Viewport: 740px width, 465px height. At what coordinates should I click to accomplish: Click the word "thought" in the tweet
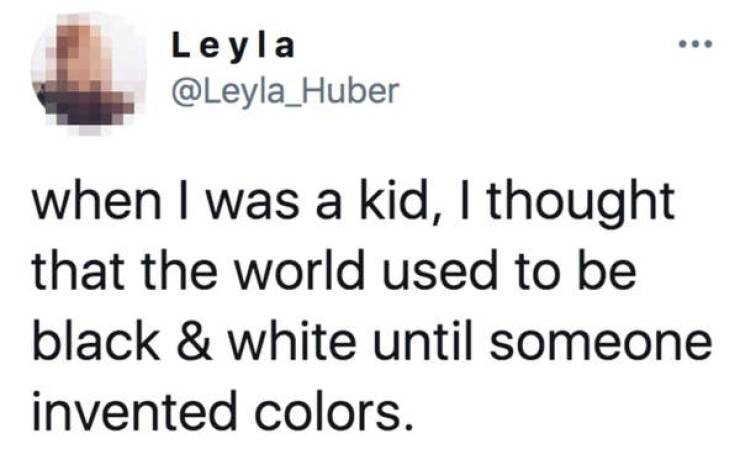(x=580, y=205)
